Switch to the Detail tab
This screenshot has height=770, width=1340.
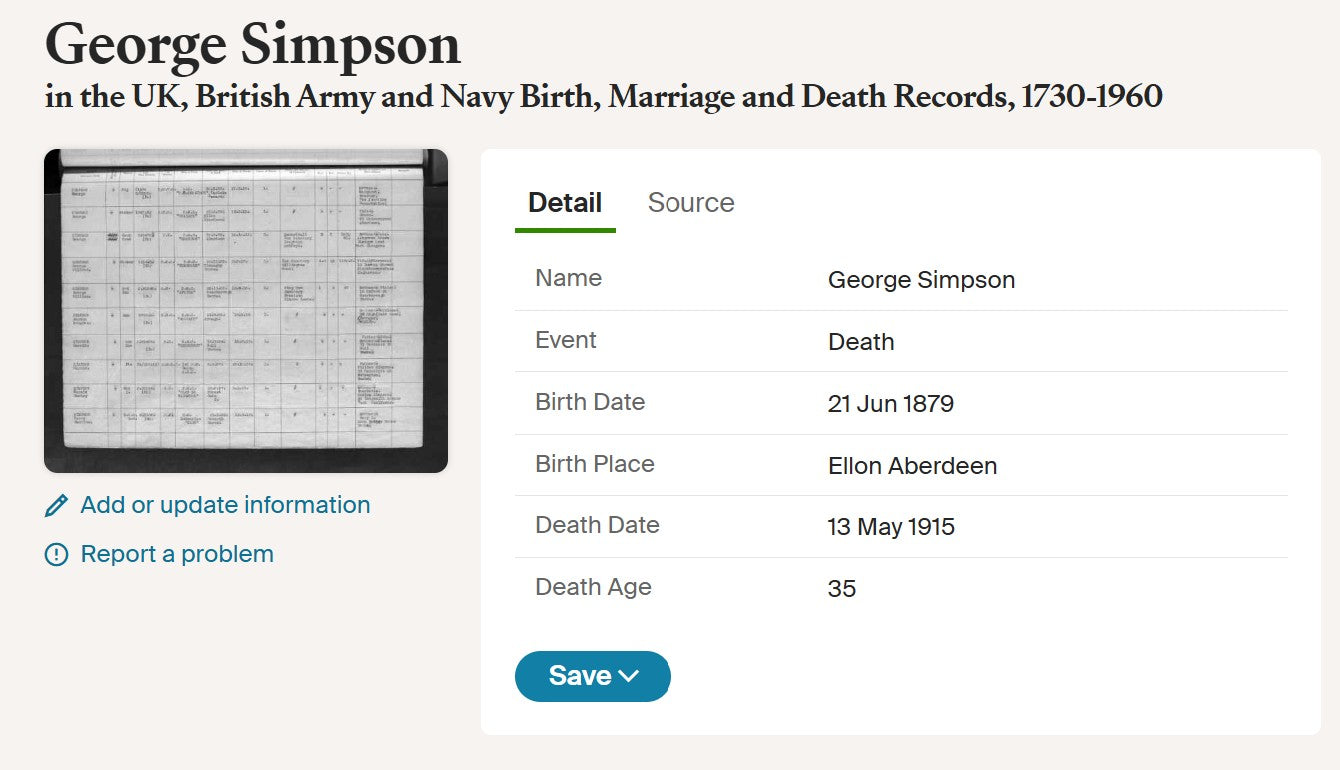tap(565, 203)
